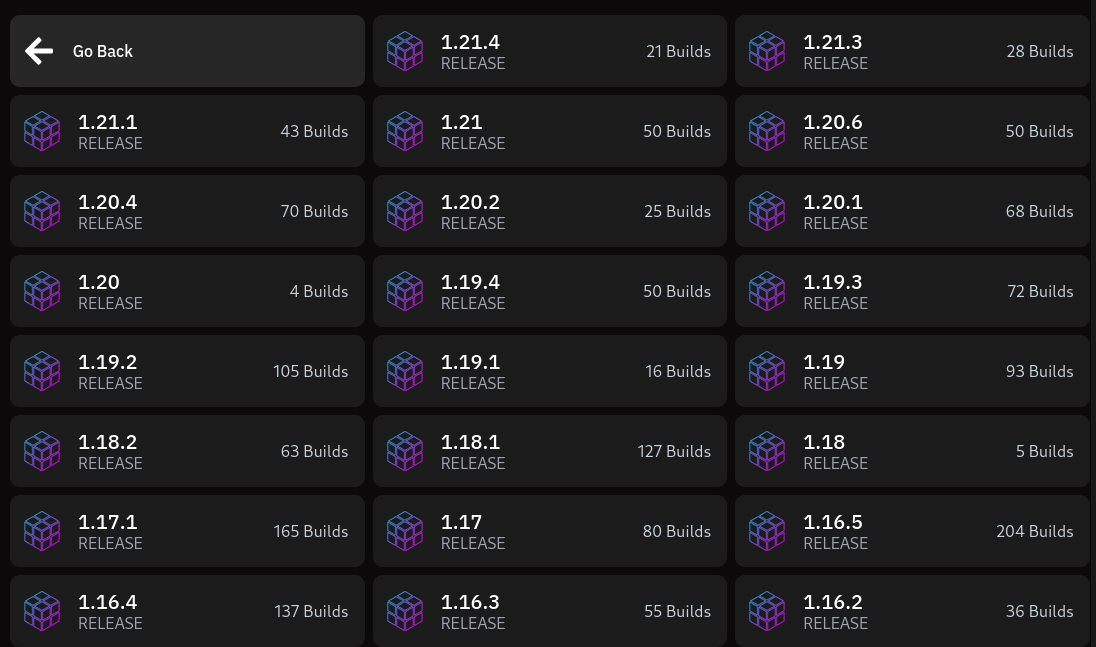Screen dimensions: 1096x647
Task: Click the 5 Builds label for 1.18
Action: click(1044, 451)
